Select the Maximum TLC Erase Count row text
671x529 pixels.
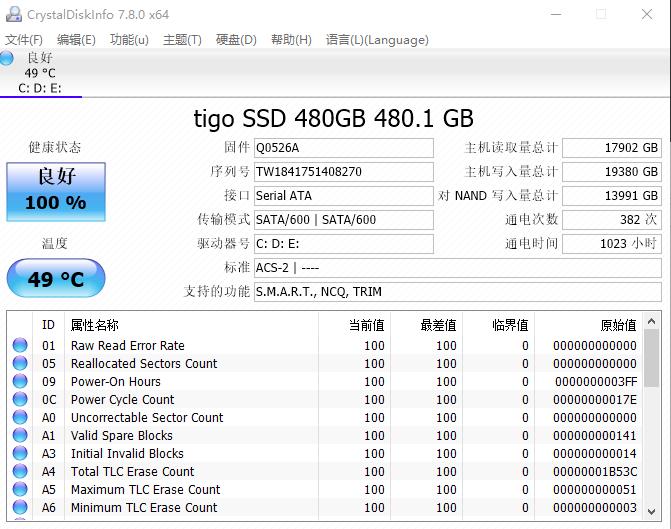click(x=145, y=489)
